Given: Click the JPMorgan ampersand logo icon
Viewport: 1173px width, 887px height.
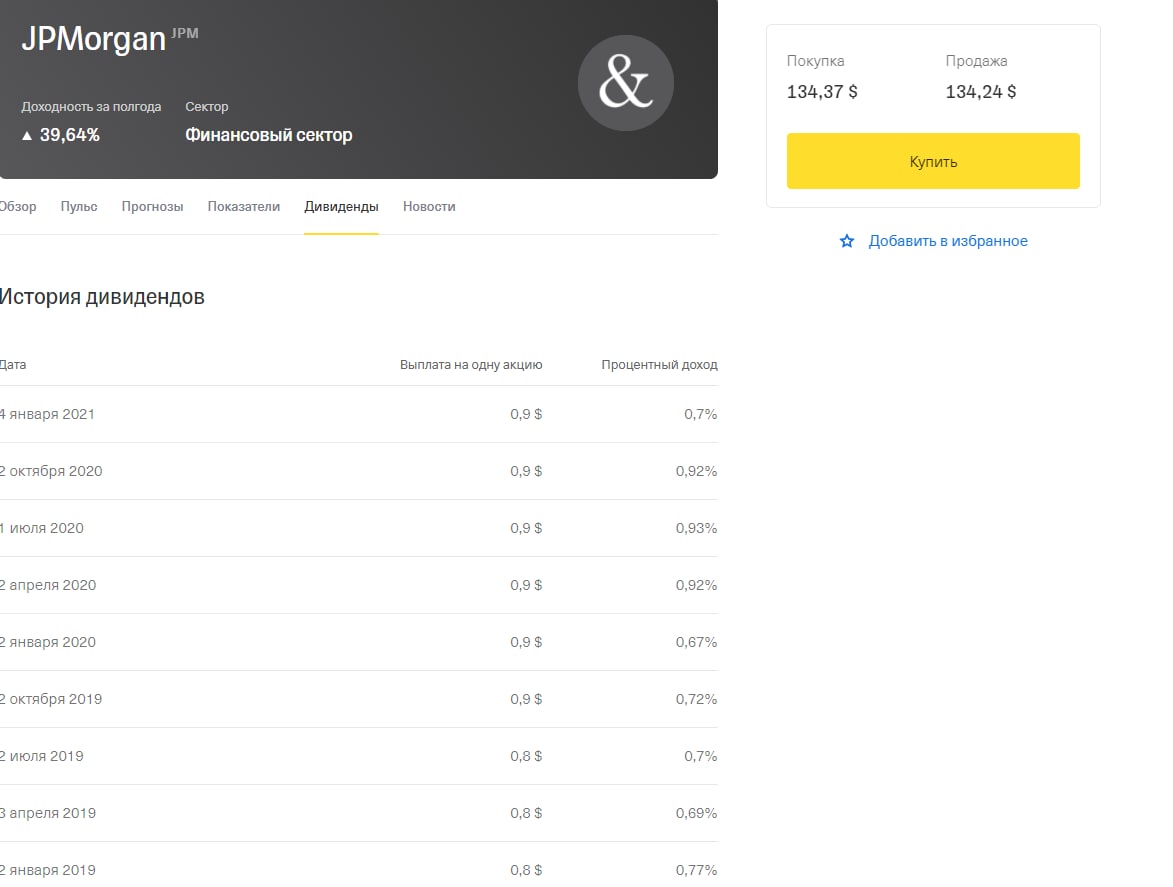Looking at the screenshot, I should [x=625, y=83].
